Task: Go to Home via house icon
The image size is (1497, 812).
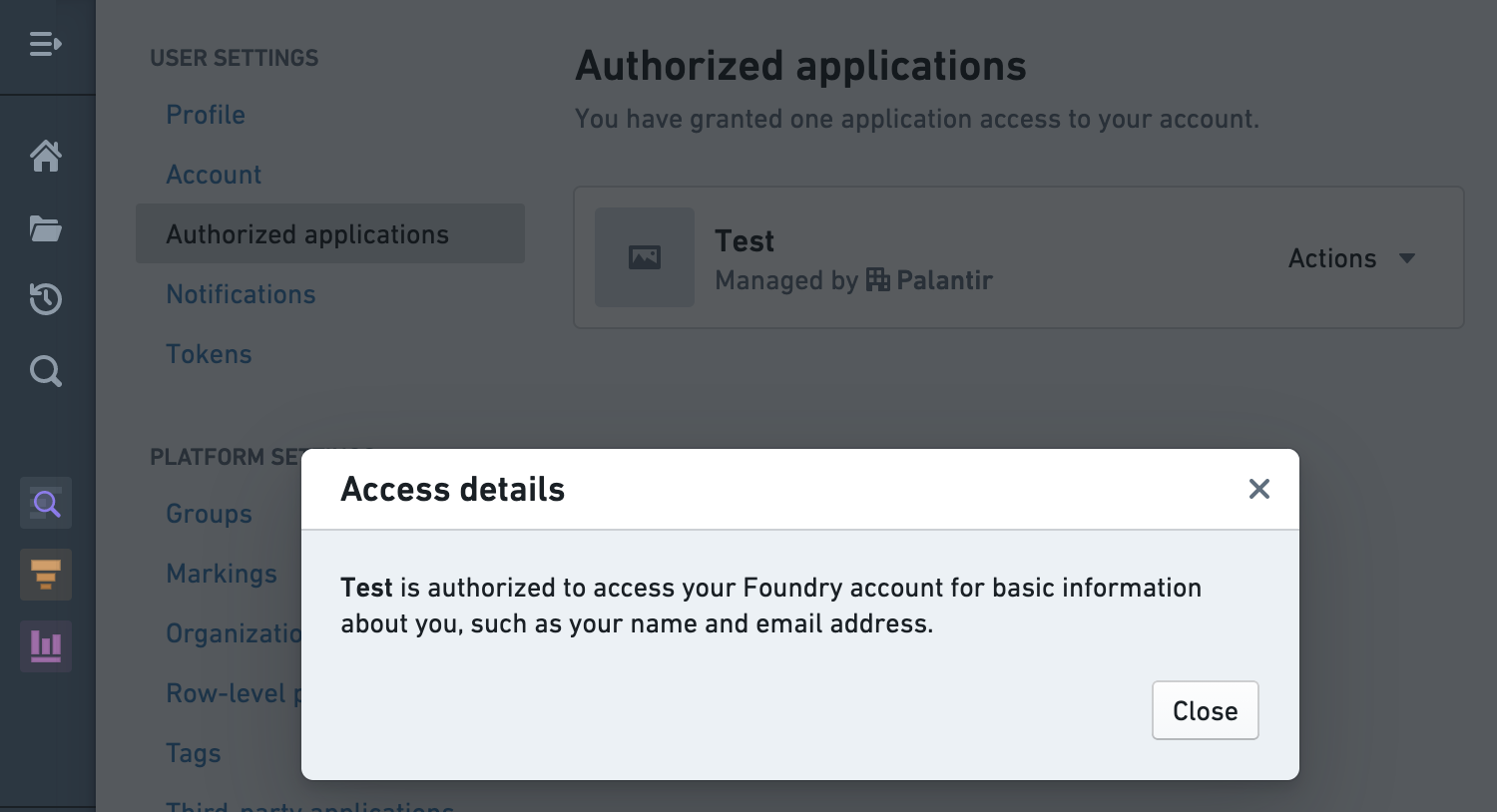Action: coord(46,156)
